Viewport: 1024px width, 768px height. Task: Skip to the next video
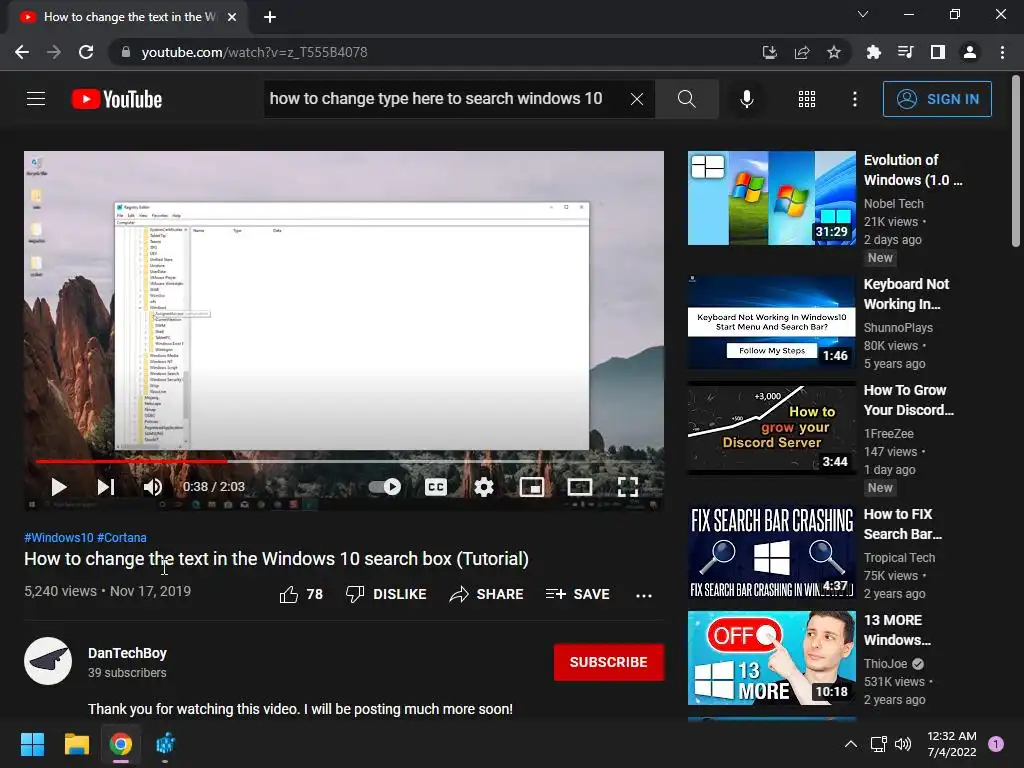pos(106,487)
